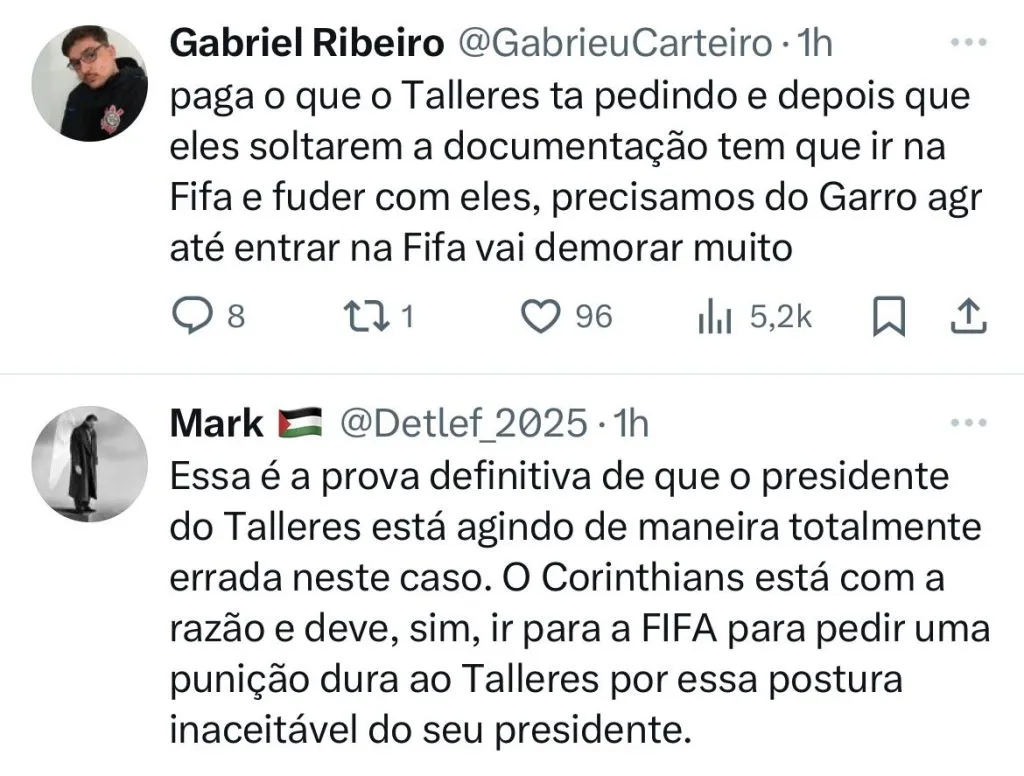This screenshot has width=1024, height=776.
Task: Click the reply icon on Gabriel Ribeiro's tweet
Action: pyautogui.click(x=190, y=317)
